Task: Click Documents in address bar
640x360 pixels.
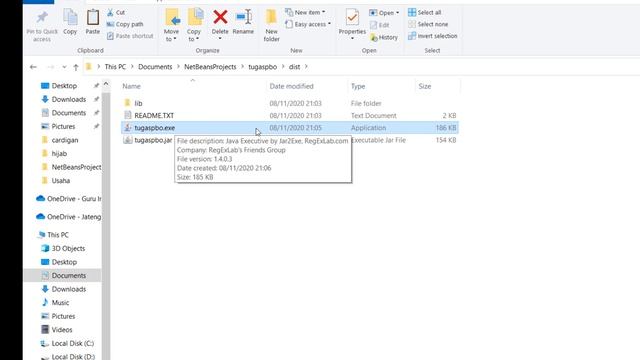Action: pyautogui.click(x=155, y=67)
